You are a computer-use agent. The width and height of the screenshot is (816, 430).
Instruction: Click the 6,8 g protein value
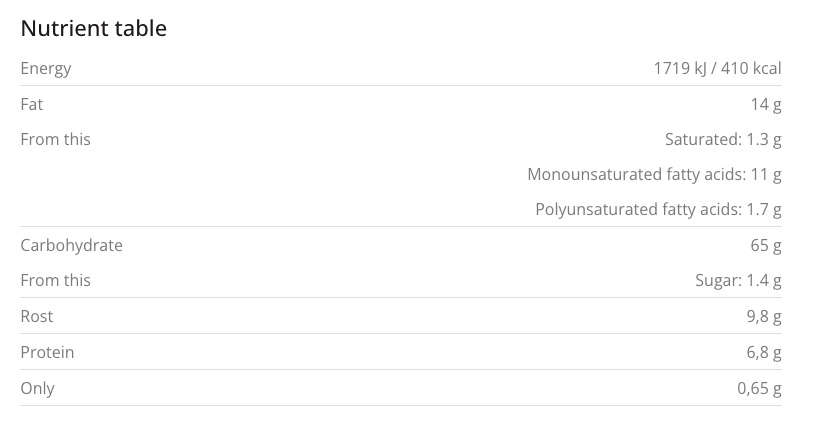(x=762, y=352)
